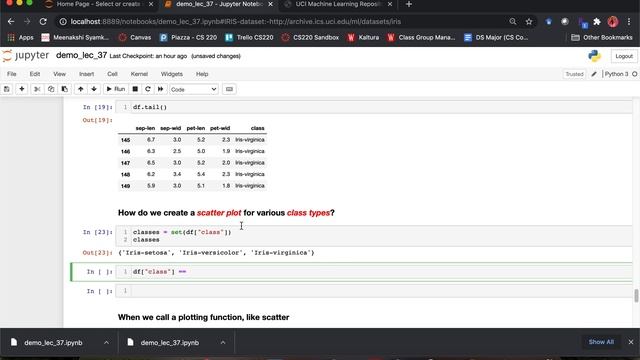Open the Extensions puzzle icon

[597, 22]
